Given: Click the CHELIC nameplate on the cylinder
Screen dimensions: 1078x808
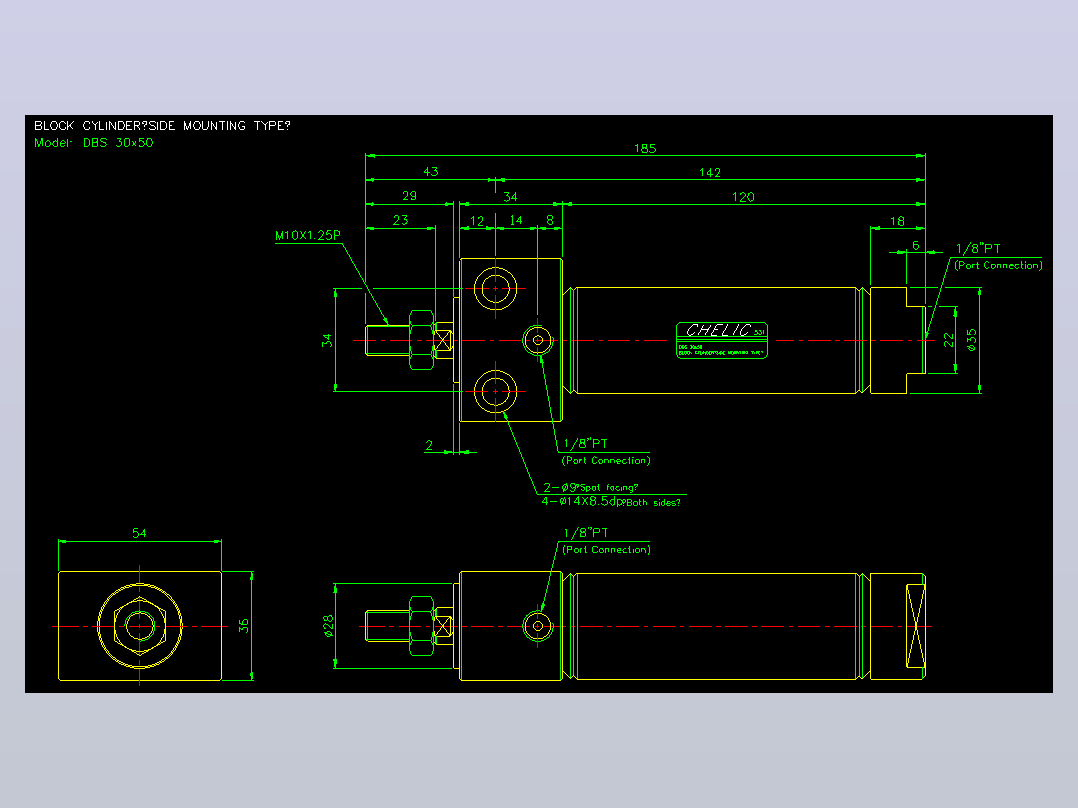Looking at the screenshot, I should [722, 340].
